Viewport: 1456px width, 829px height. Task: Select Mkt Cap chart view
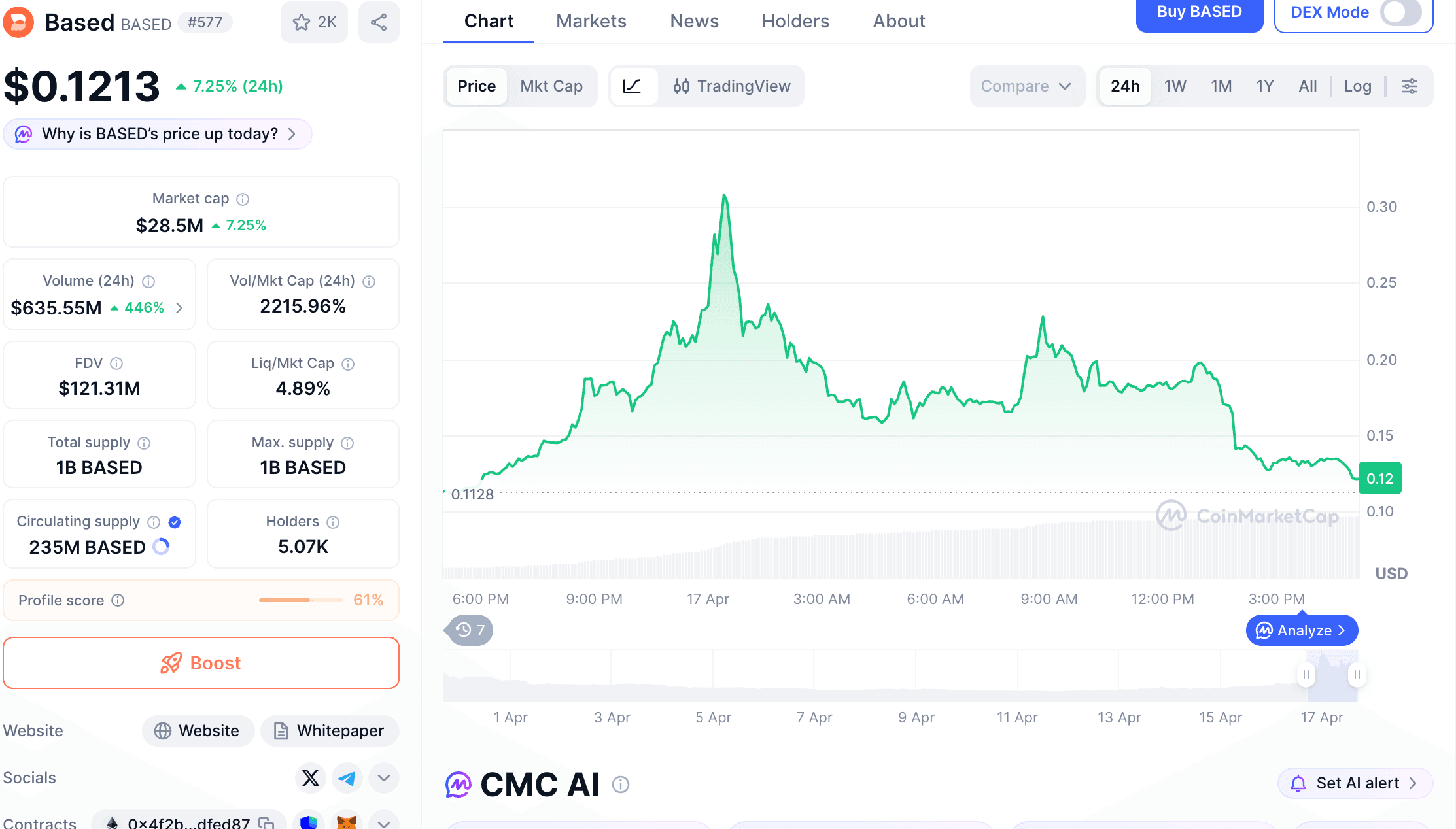pos(551,86)
